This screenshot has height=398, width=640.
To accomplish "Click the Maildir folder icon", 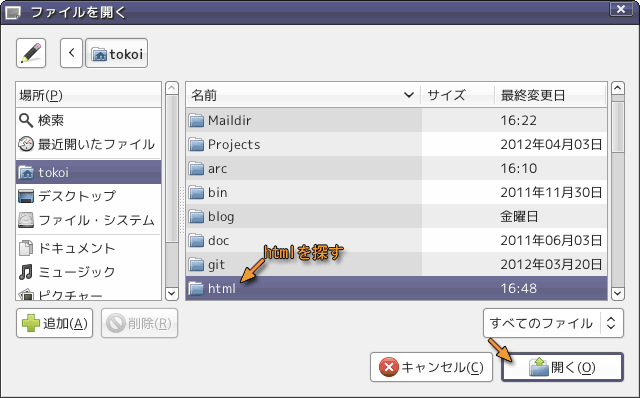I will [196, 120].
